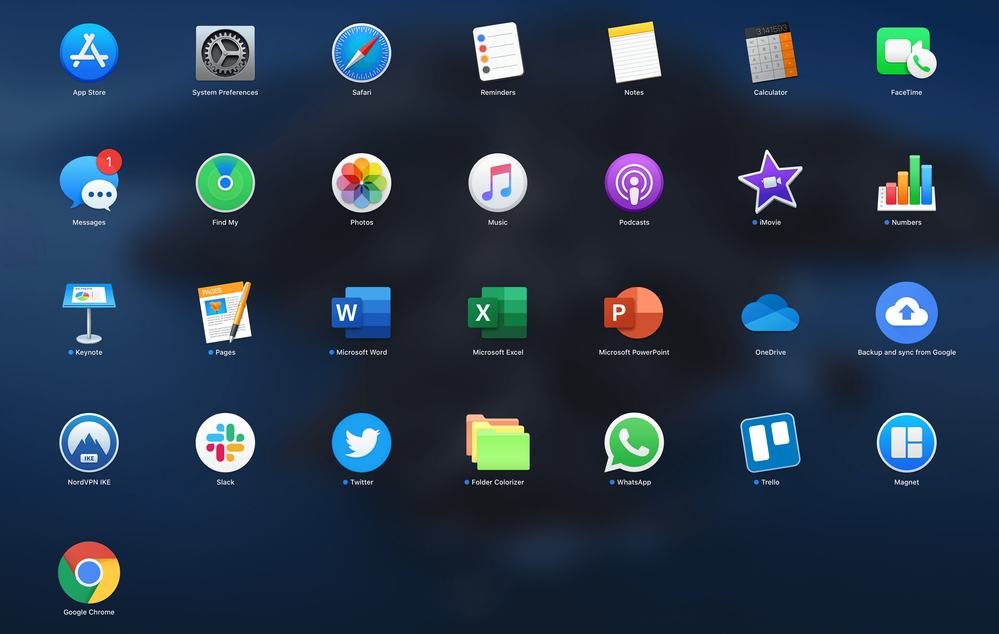The height and width of the screenshot is (634, 999).
Task: Open the App Store app
Action: click(x=89, y=53)
